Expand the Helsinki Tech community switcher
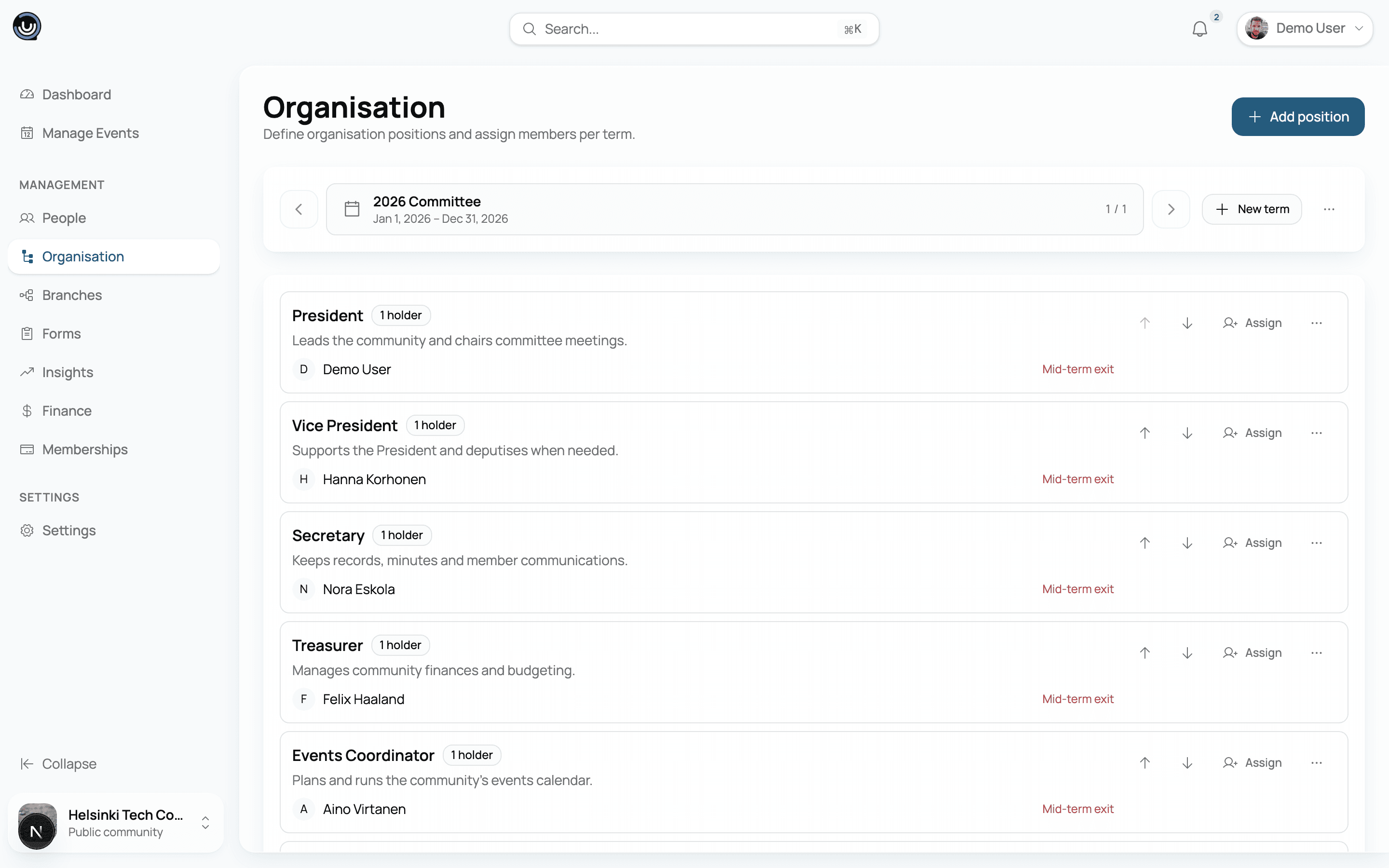Screen dimensions: 1389x868 (x=205, y=823)
